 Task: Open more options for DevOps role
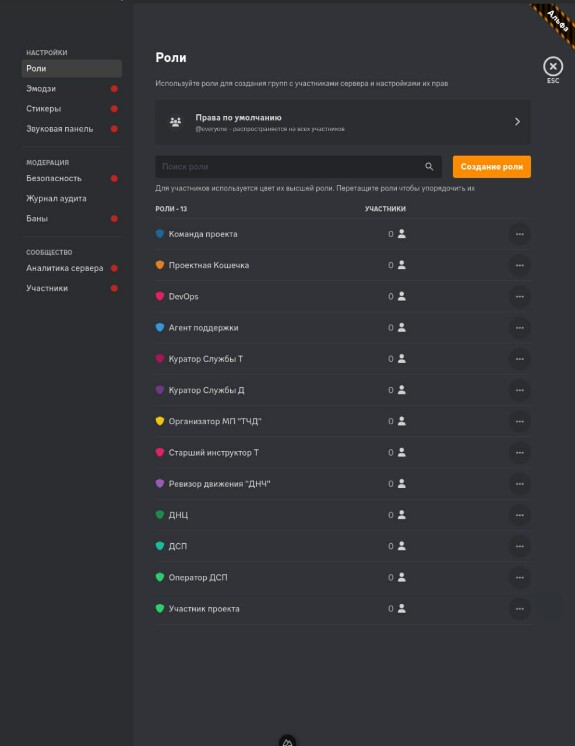[519, 296]
